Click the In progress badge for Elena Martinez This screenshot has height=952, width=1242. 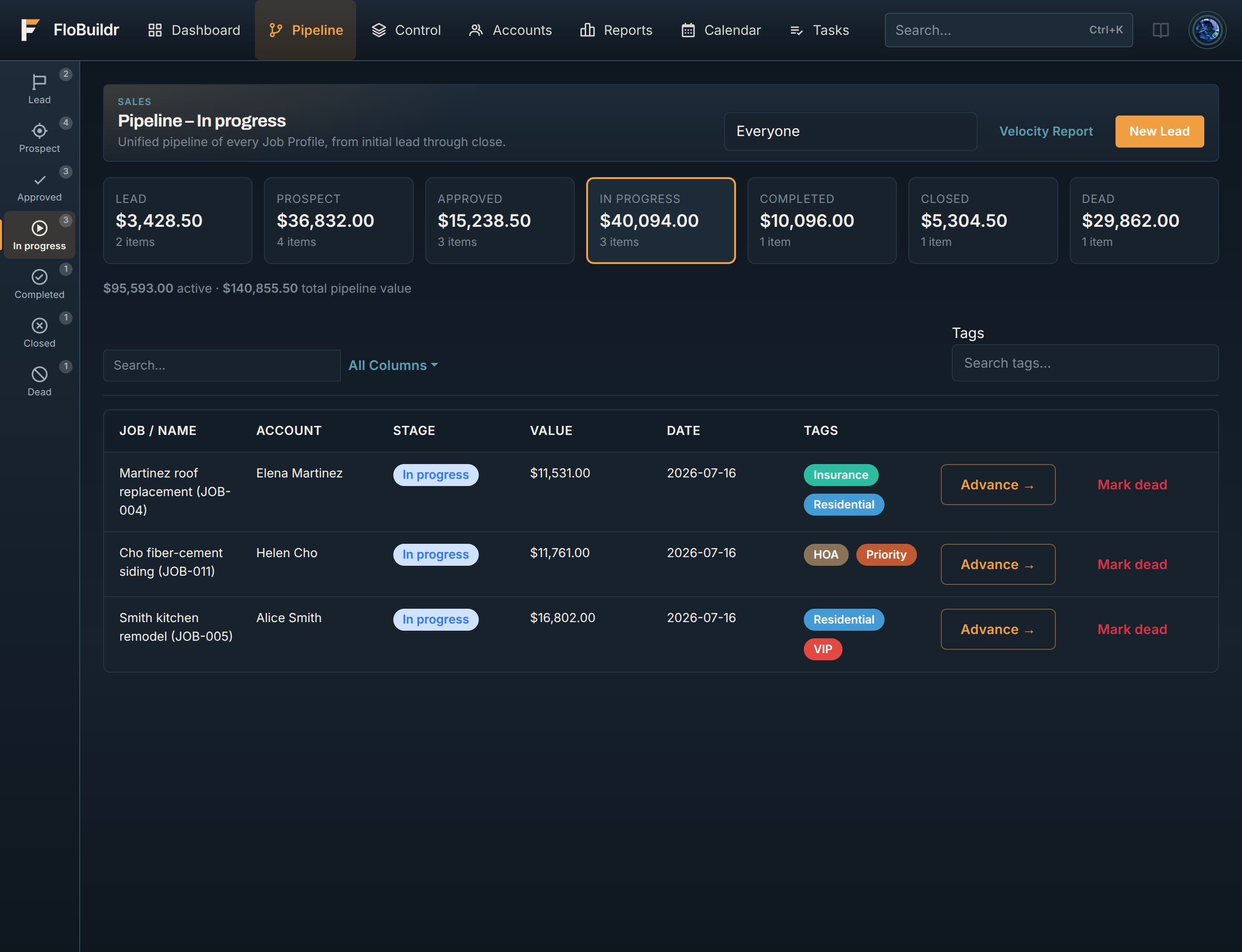pos(435,475)
